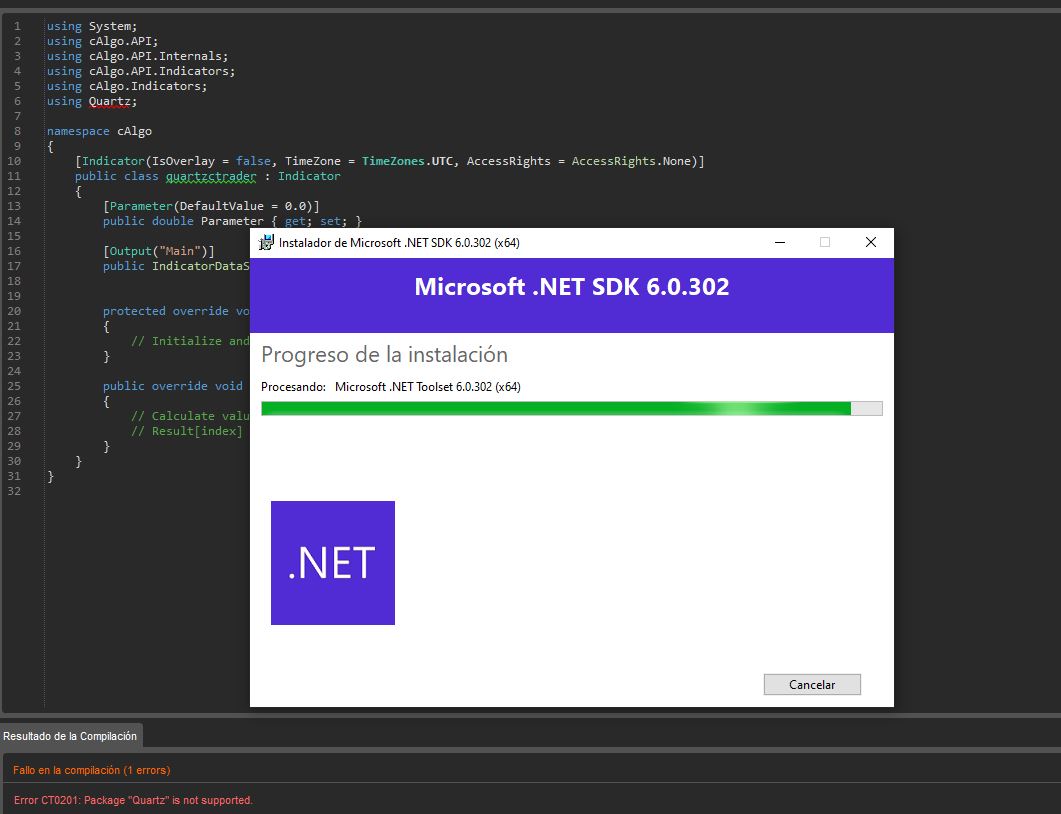Click 'using Quartz;' in the code editor
Image resolution: width=1061 pixels, height=814 pixels.
point(92,101)
